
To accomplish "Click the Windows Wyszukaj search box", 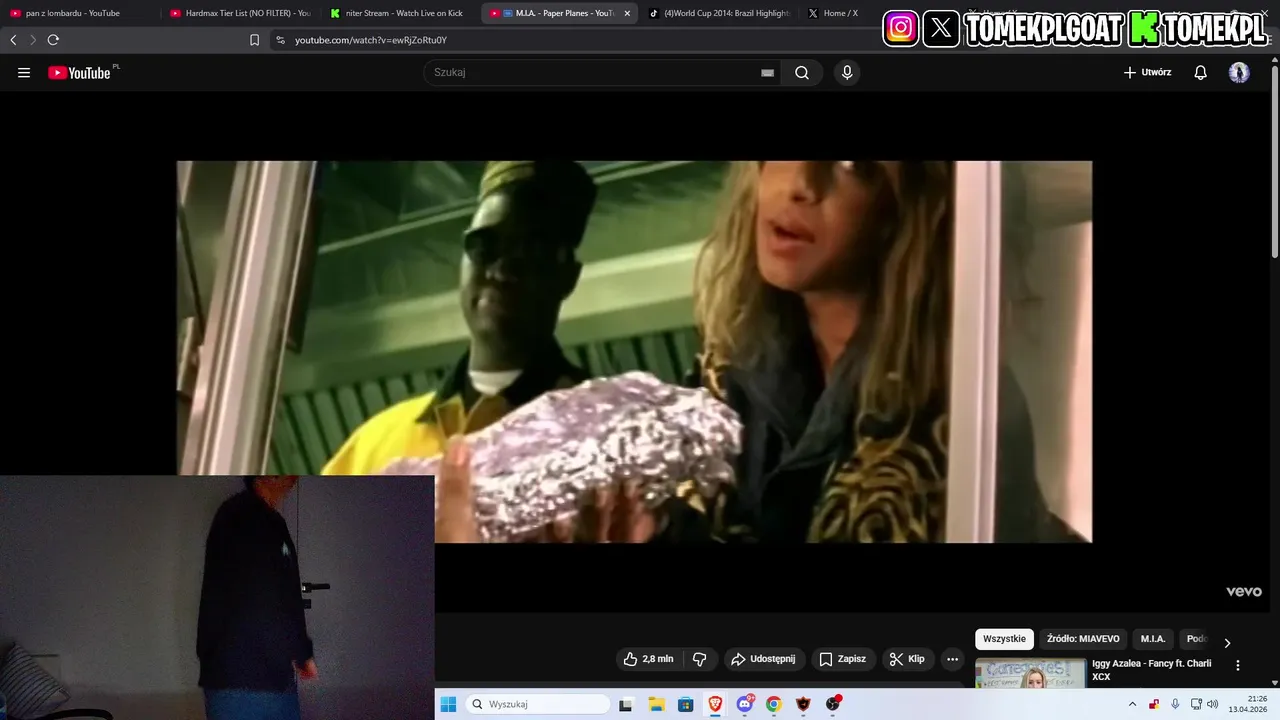I will point(538,704).
